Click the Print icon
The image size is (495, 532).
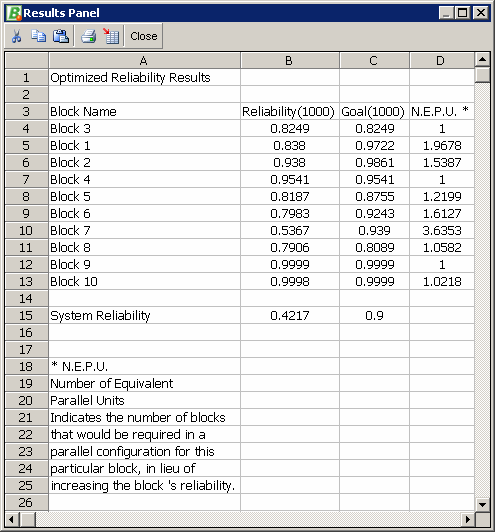89,36
